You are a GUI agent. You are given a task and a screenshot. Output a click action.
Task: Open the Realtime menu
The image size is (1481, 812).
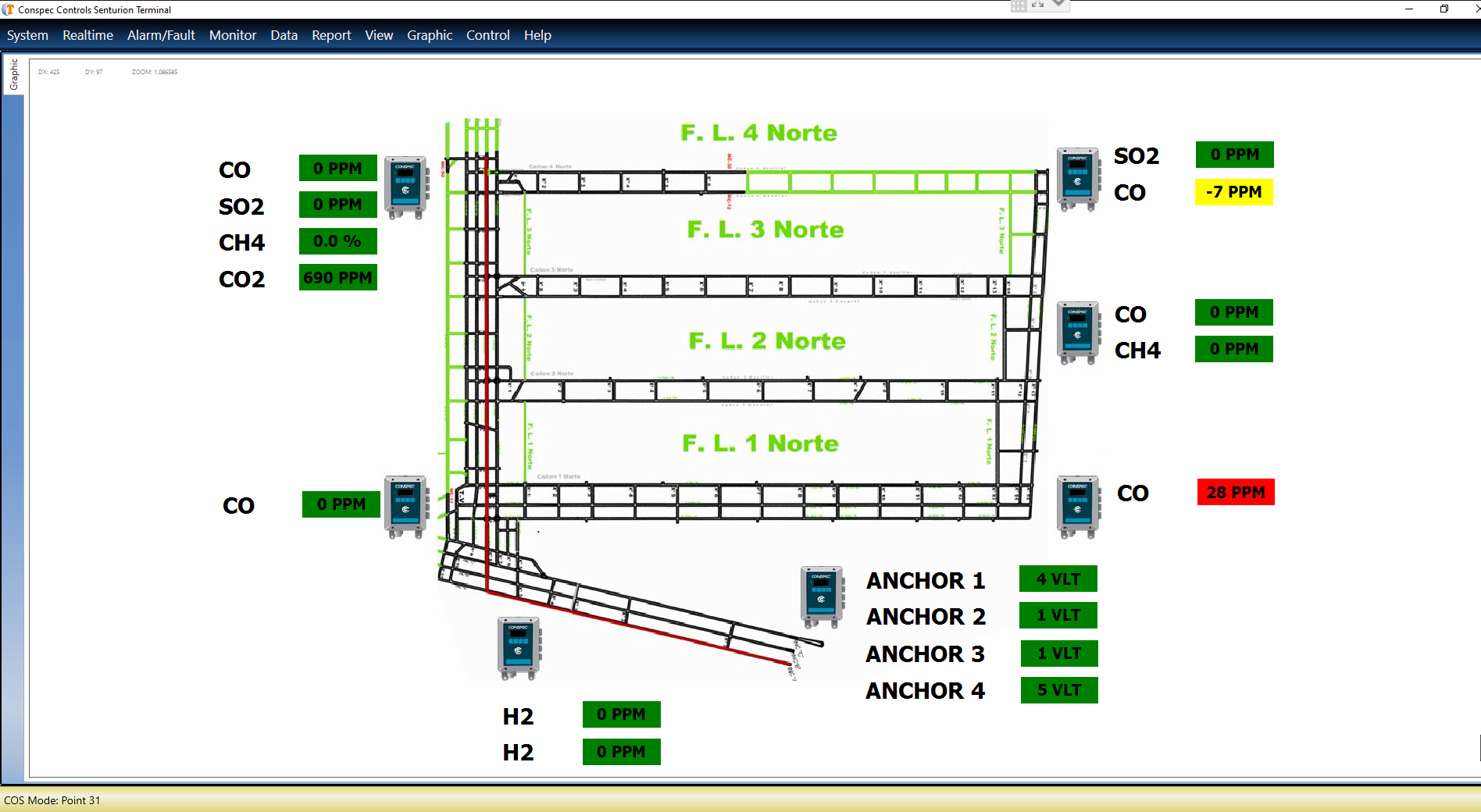click(87, 35)
